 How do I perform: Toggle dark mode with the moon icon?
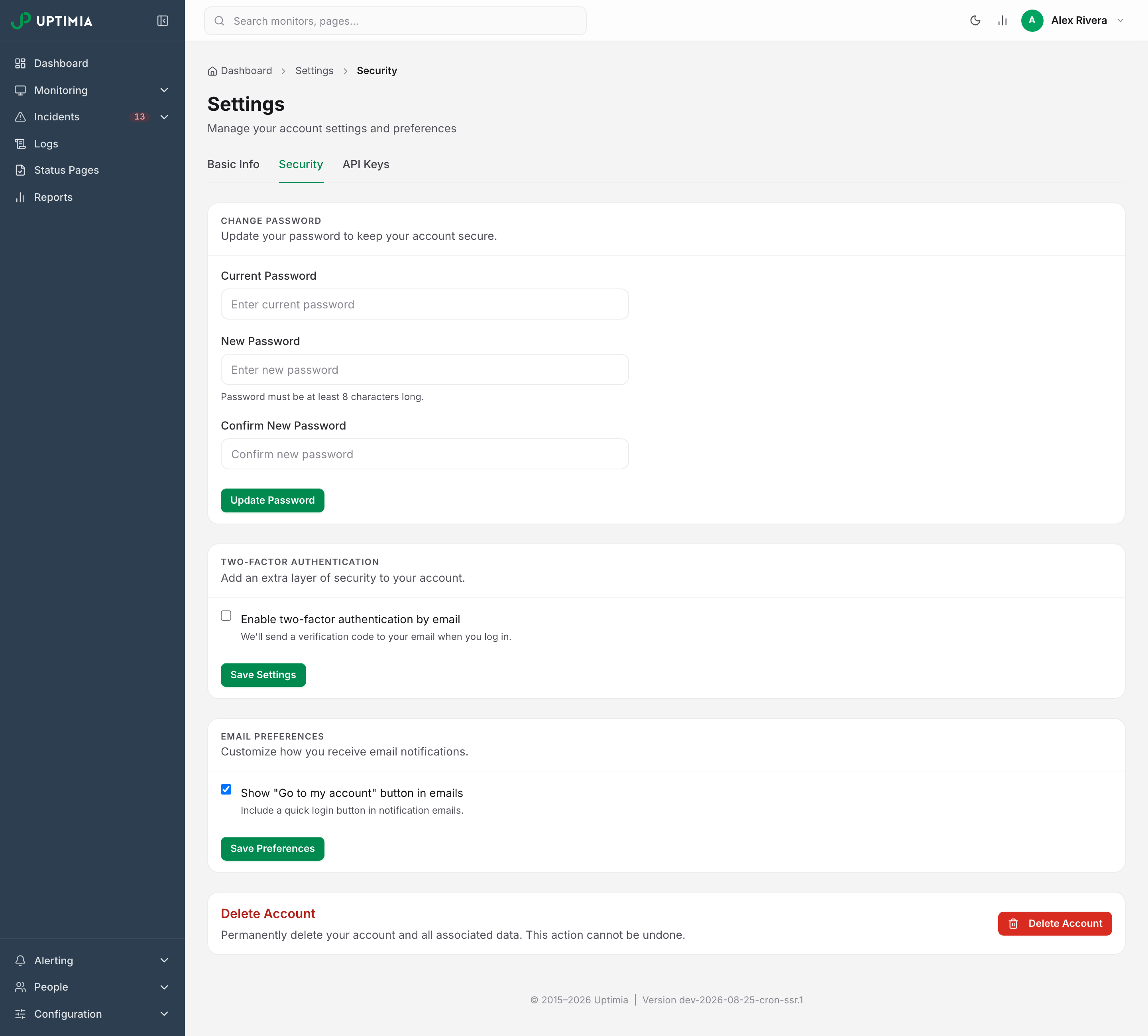[975, 20]
